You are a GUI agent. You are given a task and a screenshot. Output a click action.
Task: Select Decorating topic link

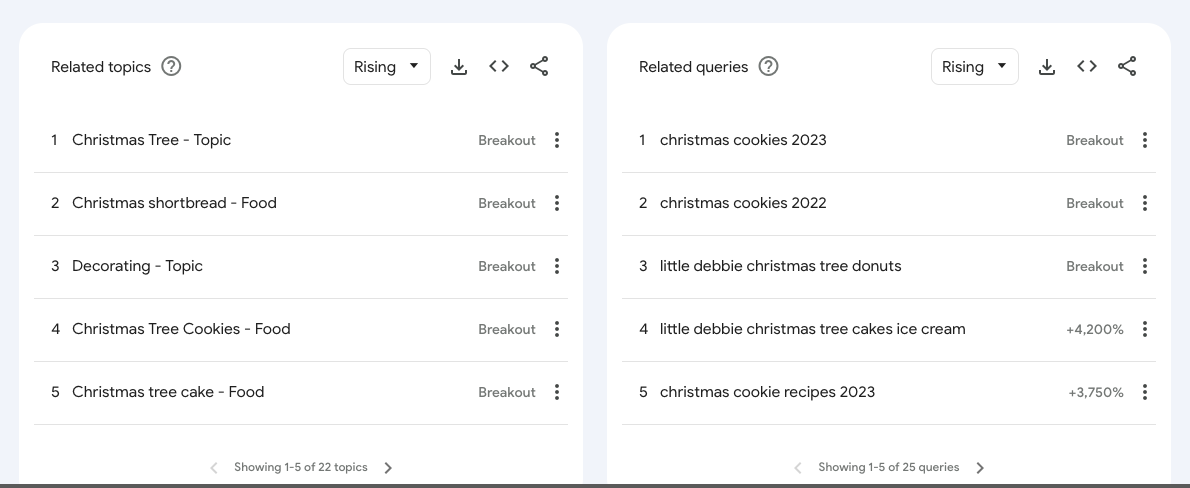(x=137, y=266)
